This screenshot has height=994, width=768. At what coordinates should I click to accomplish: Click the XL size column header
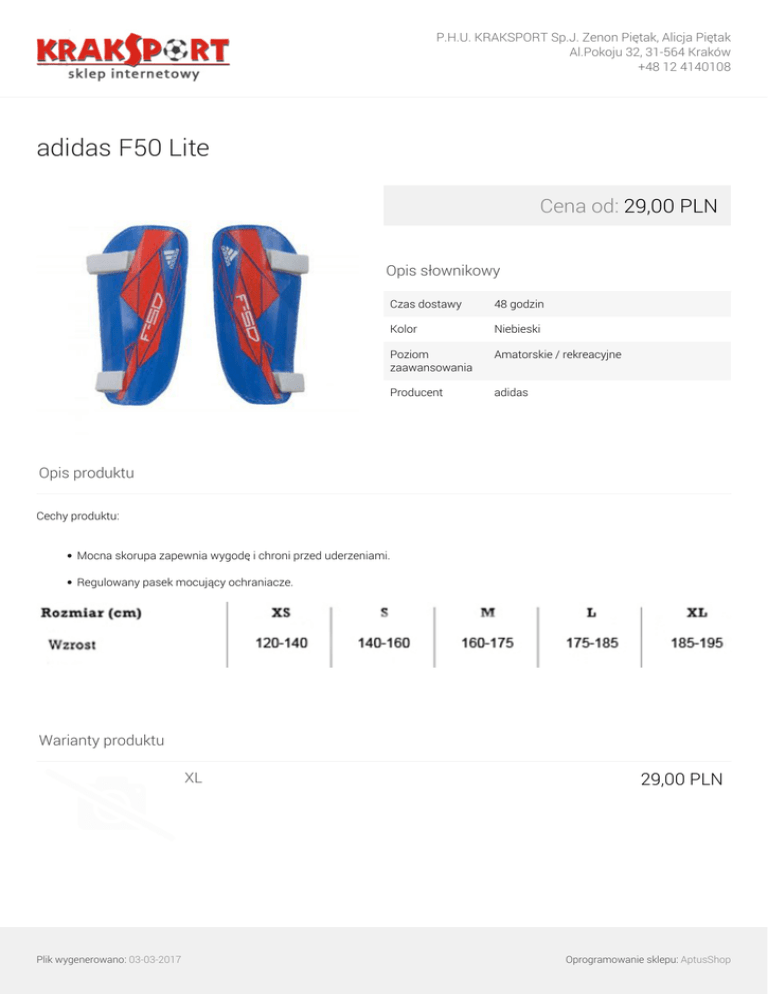pos(697,612)
